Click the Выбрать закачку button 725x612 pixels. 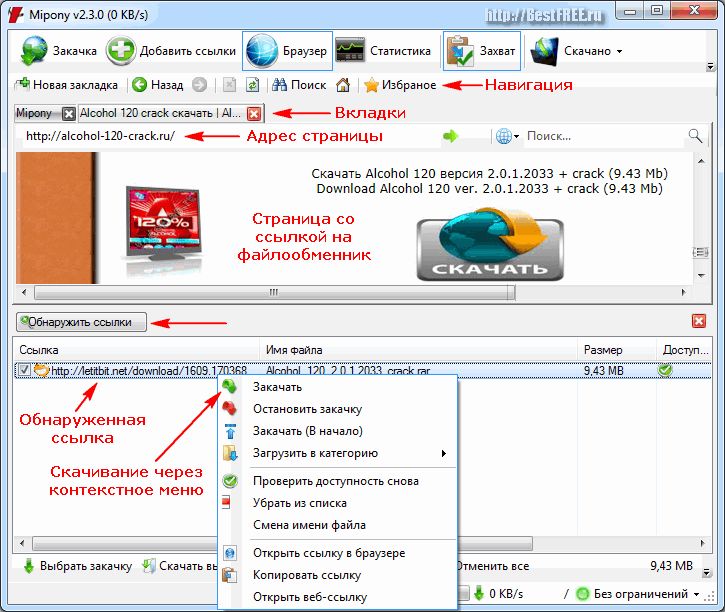(77, 566)
